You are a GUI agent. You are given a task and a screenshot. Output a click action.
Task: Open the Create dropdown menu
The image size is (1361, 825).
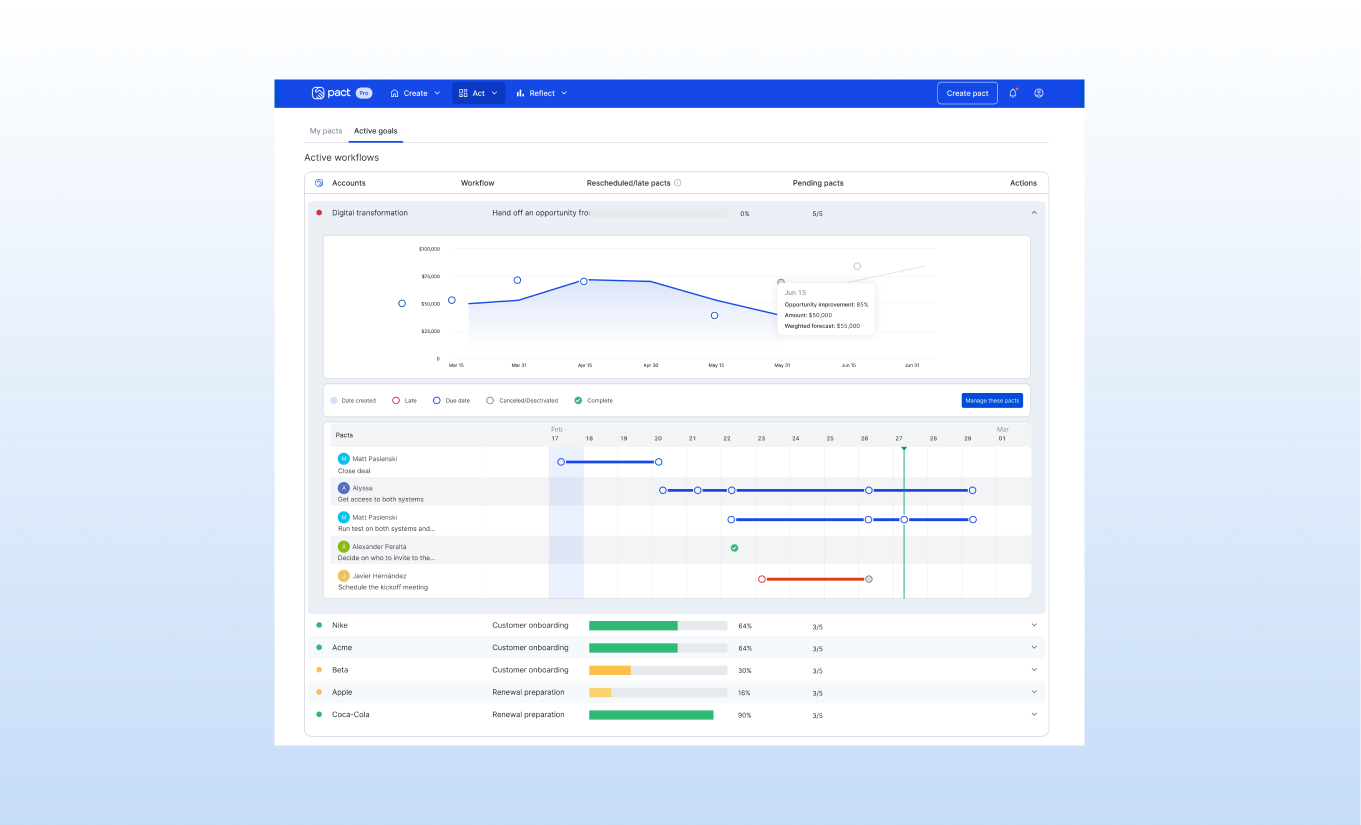point(415,93)
